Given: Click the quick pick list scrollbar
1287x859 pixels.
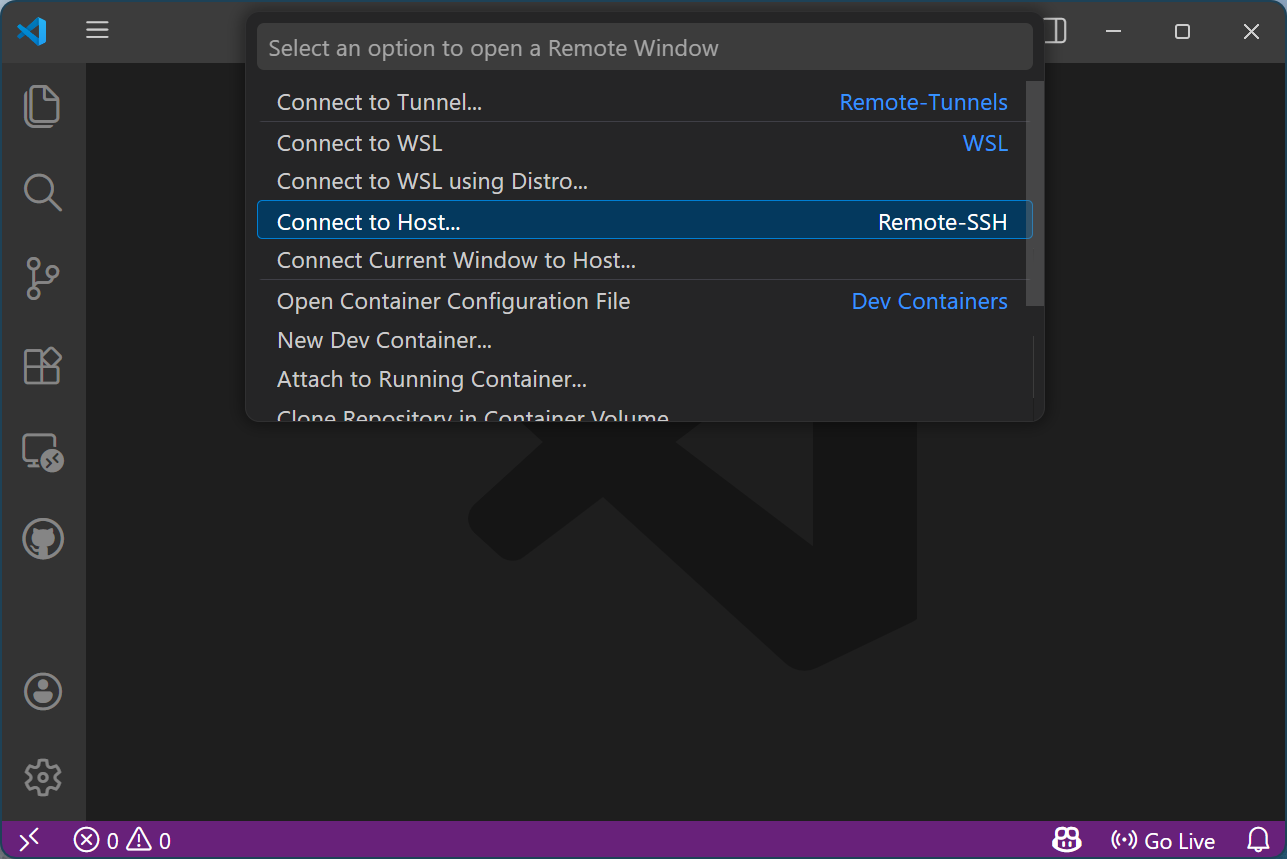Looking at the screenshot, I should point(1036,193).
